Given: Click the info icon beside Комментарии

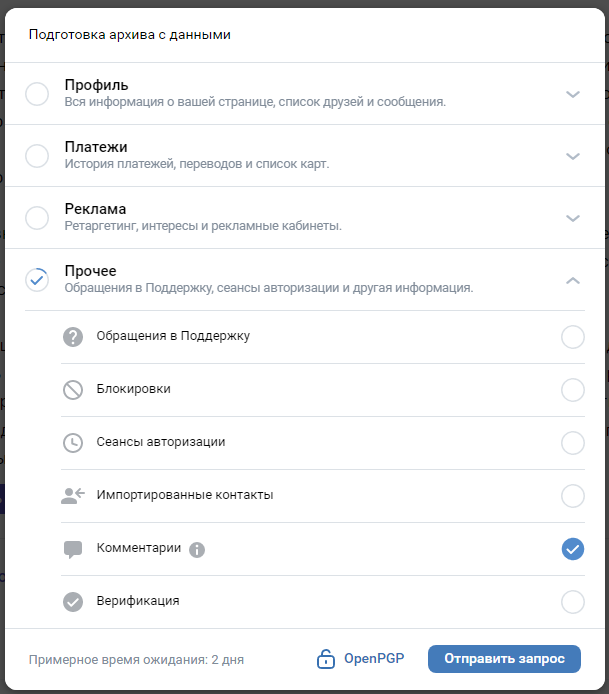Looking at the screenshot, I should point(197,550).
